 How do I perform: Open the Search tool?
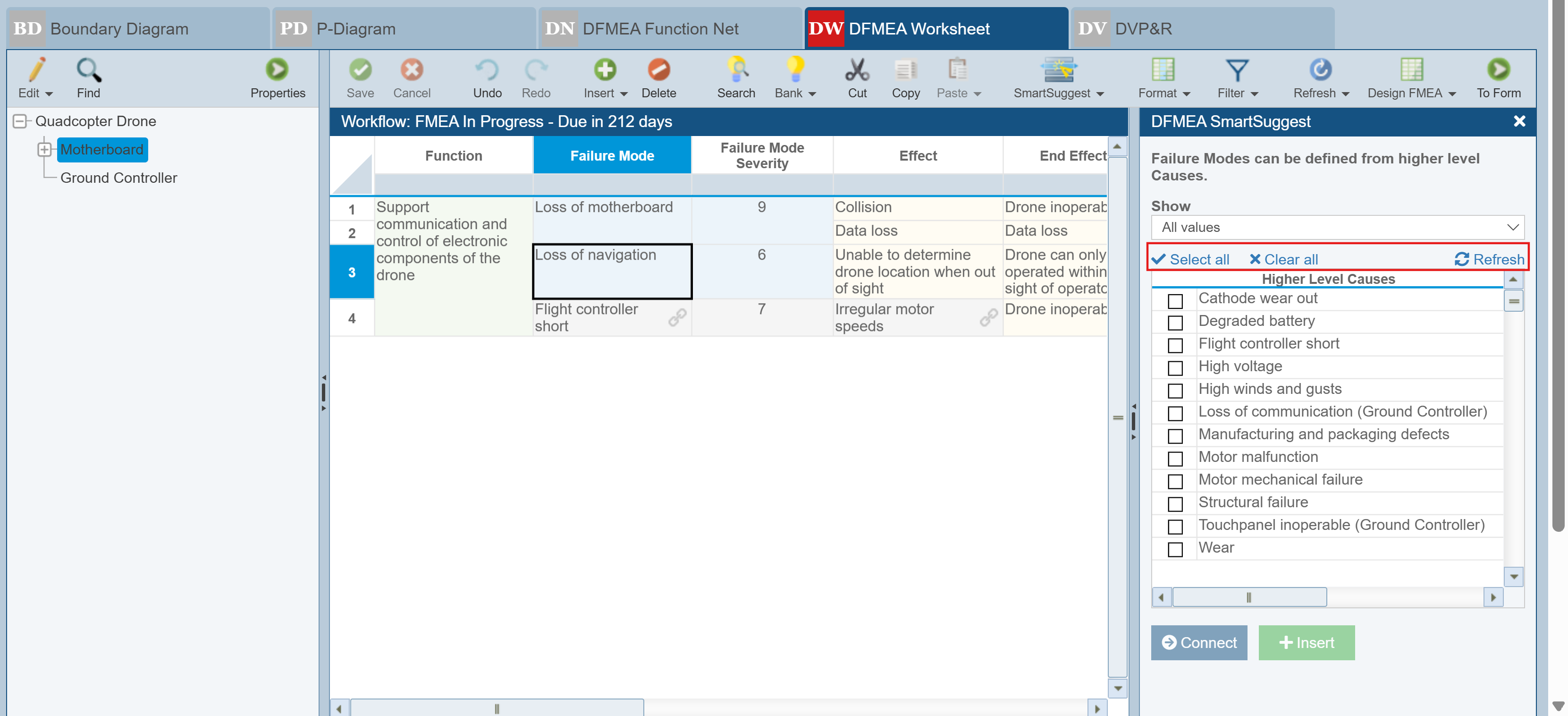(735, 70)
